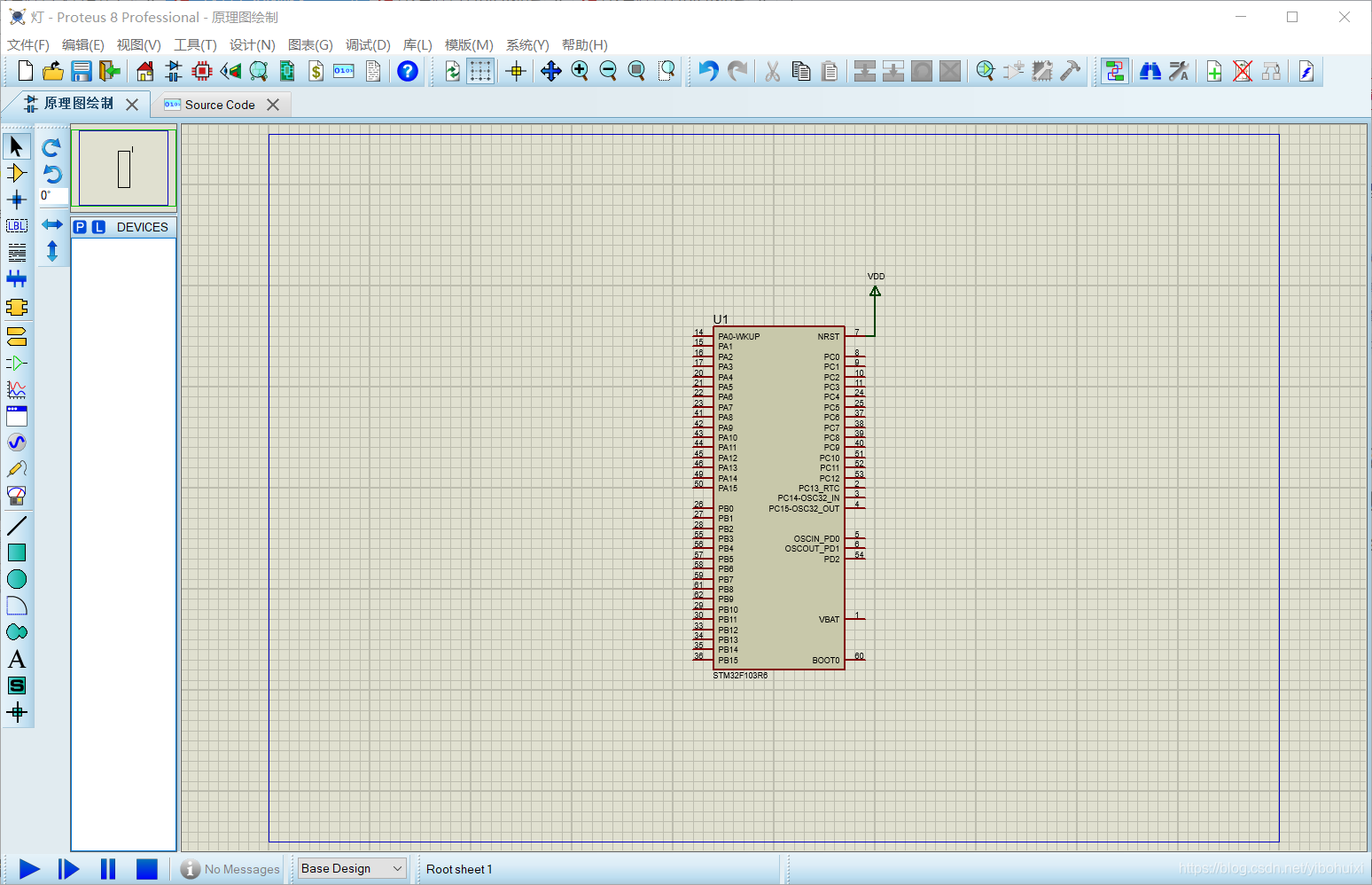1372x885 pixels.
Task: Click the blue help question mark icon
Action: pos(408,71)
